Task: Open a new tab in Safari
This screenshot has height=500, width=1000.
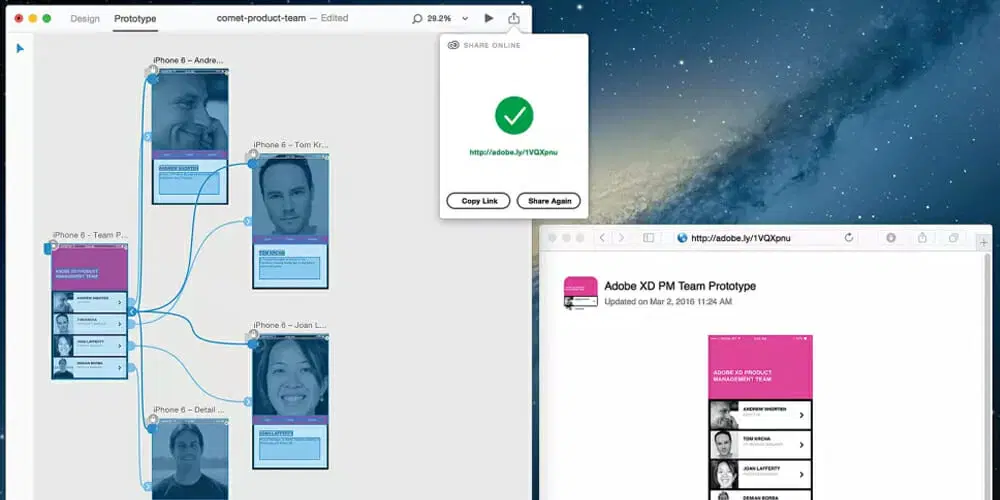Action: [x=983, y=242]
